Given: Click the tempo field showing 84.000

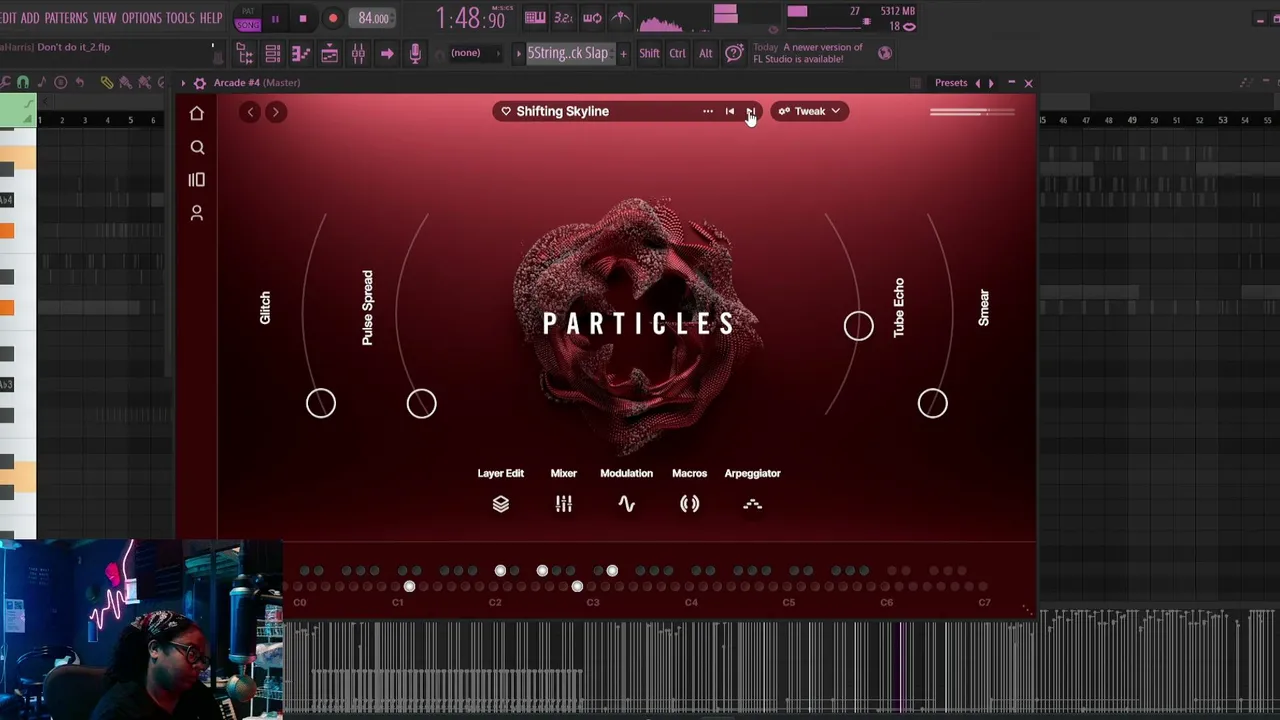Looking at the screenshot, I should point(373,19).
